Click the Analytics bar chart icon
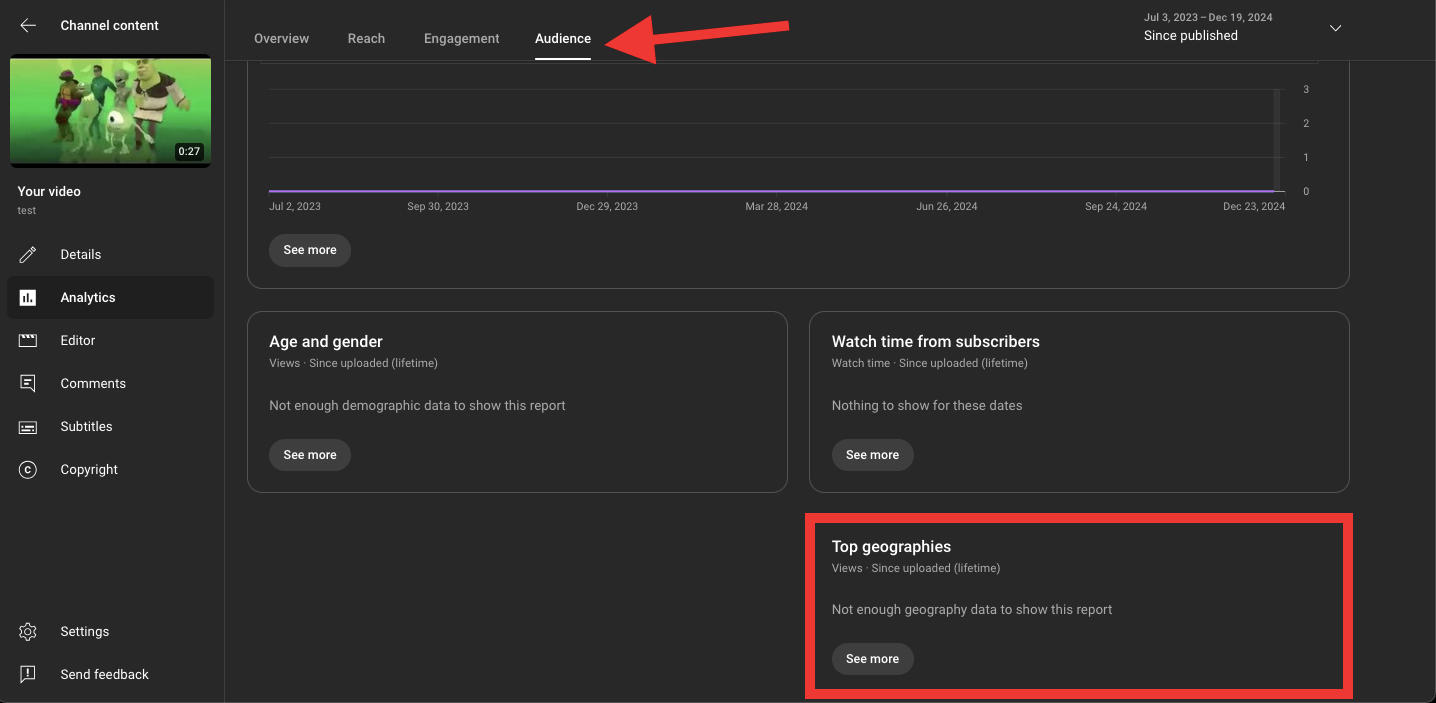This screenshot has width=1436, height=703. 28,297
